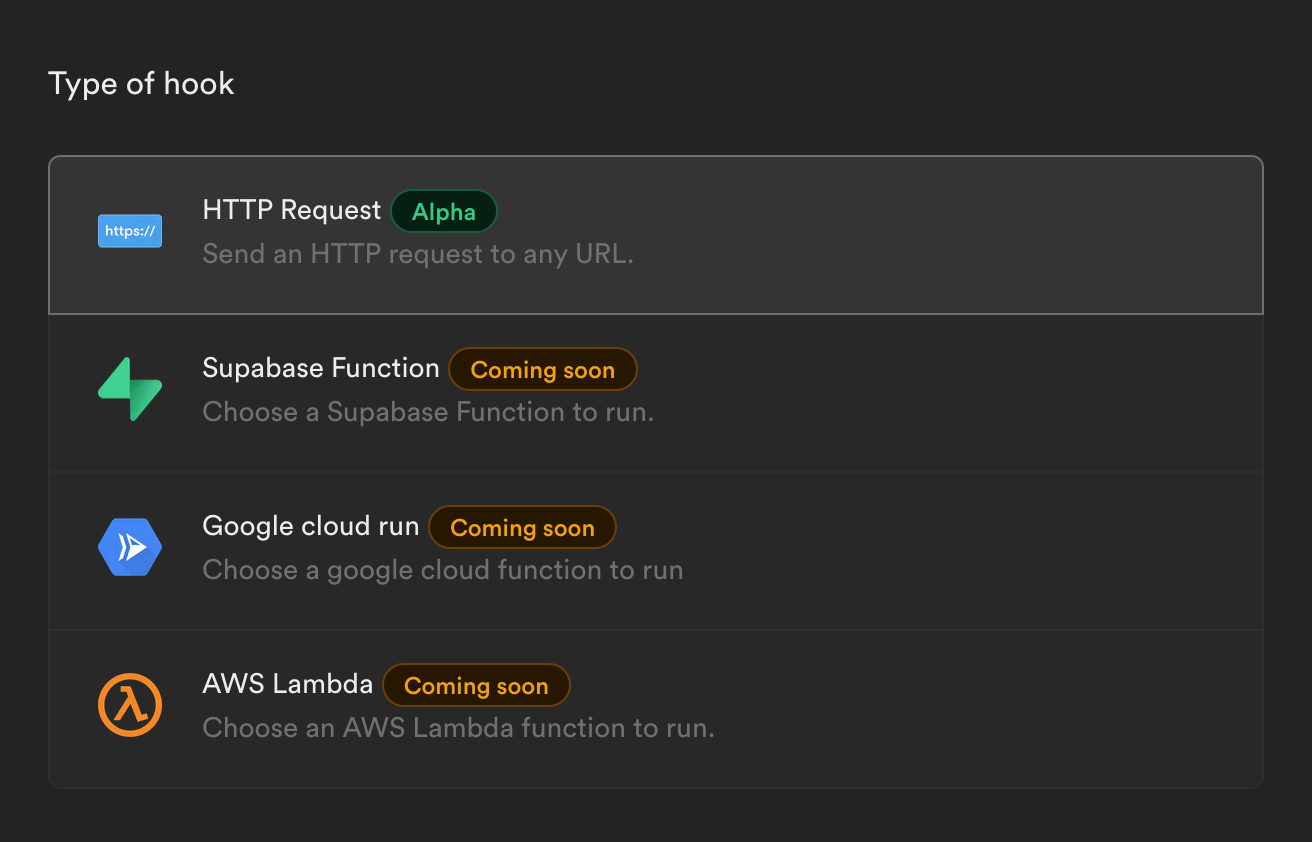Click the https:// HTTP Request icon
Image resolution: width=1312 pixels, height=842 pixels.
coord(129,230)
